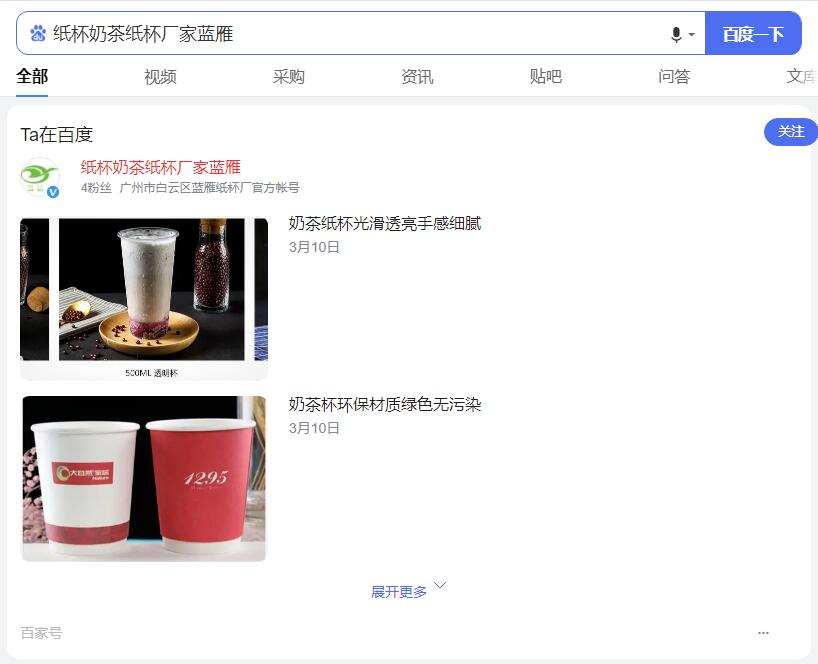Open thumbnail of 500ML transparent cup
The image size is (818, 664).
[x=144, y=299]
